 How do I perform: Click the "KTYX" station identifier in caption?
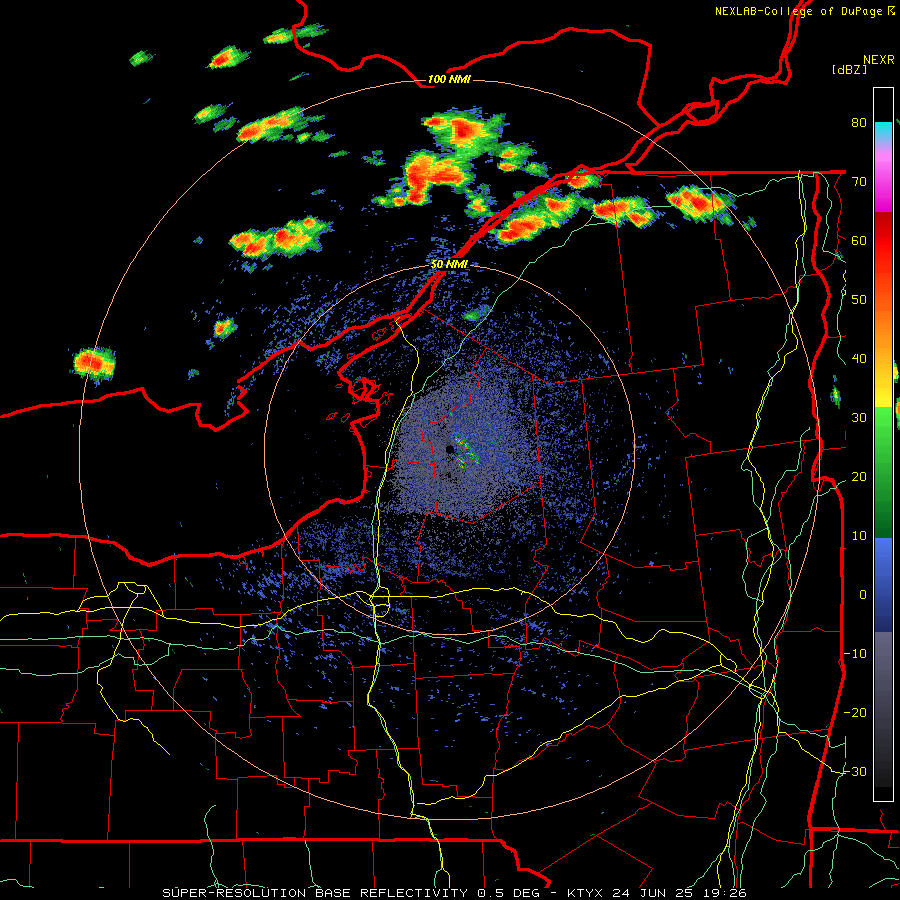[586, 893]
